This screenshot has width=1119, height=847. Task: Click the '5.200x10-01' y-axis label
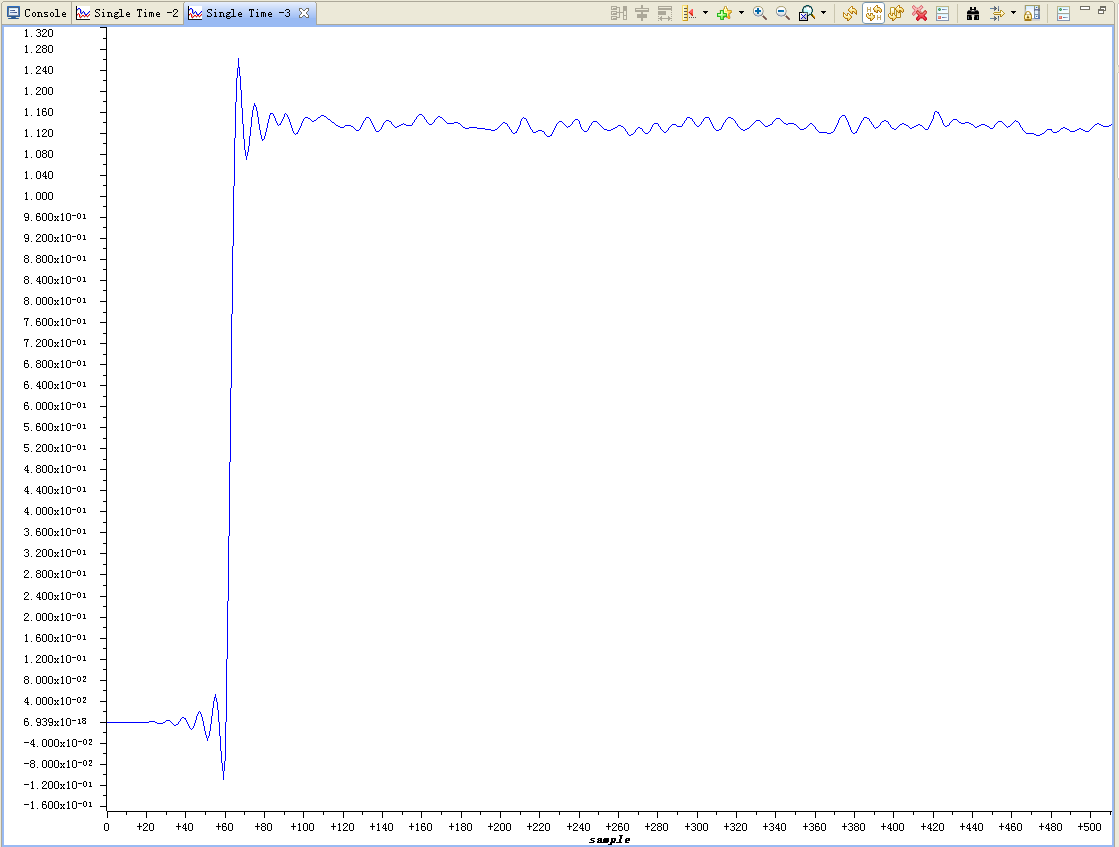pos(55,448)
